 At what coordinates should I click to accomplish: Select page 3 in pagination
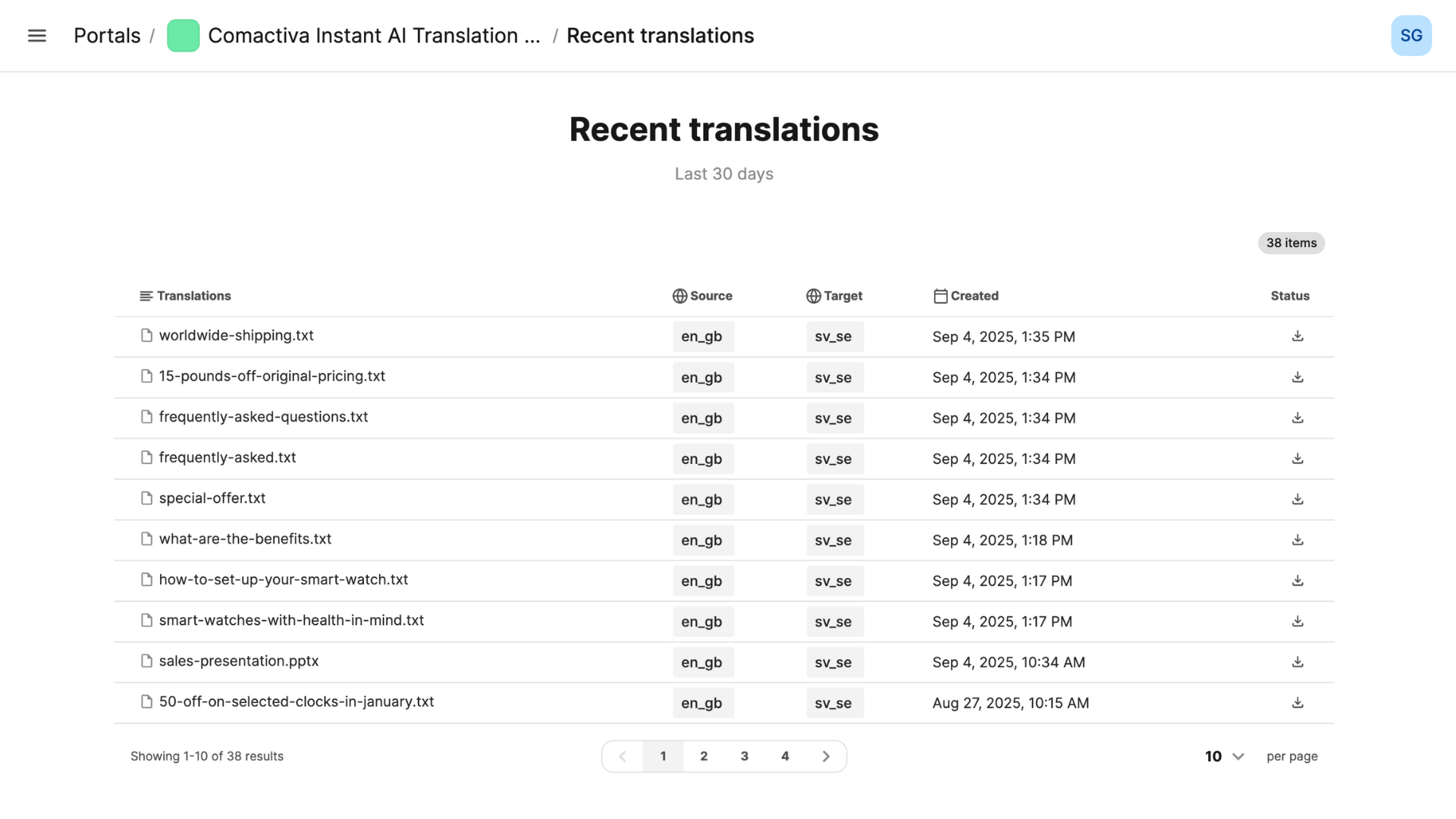click(745, 756)
